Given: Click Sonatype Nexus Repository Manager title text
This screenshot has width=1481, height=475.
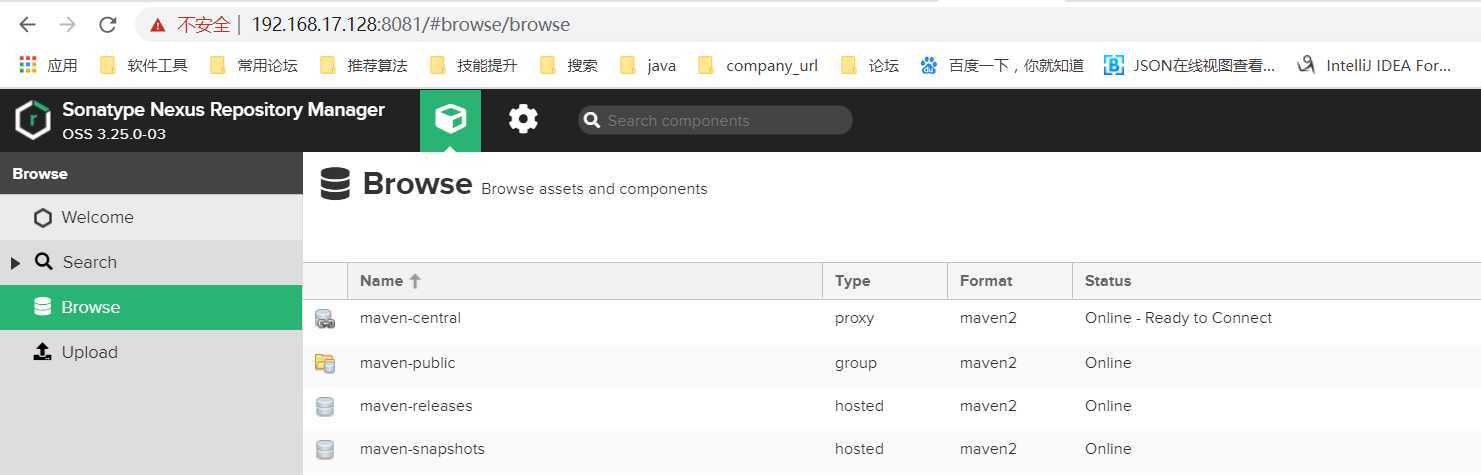Looking at the screenshot, I should point(223,110).
